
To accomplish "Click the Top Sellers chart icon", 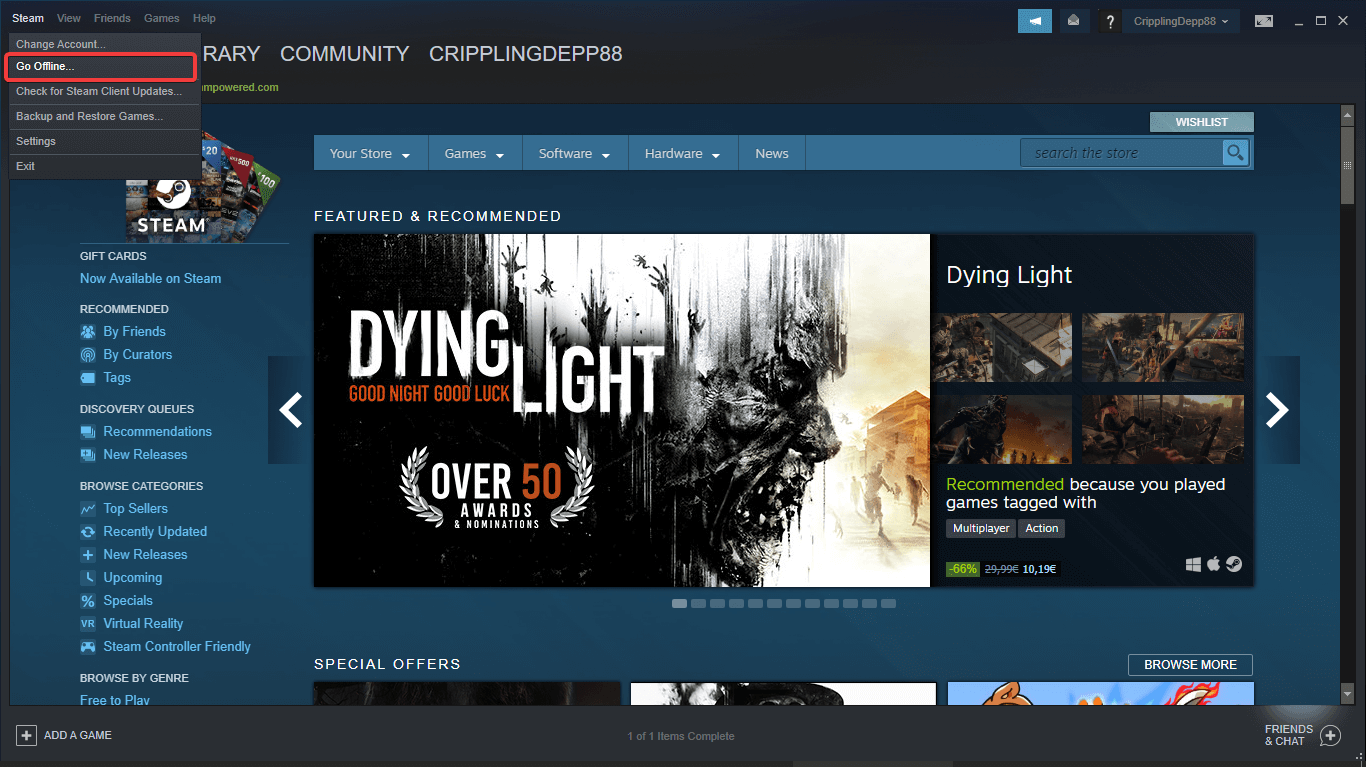I will [x=88, y=509].
